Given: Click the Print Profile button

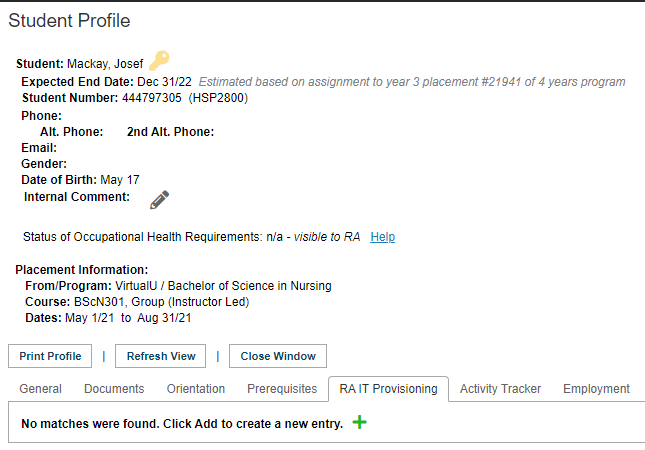Looking at the screenshot, I should [x=50, y=356].
